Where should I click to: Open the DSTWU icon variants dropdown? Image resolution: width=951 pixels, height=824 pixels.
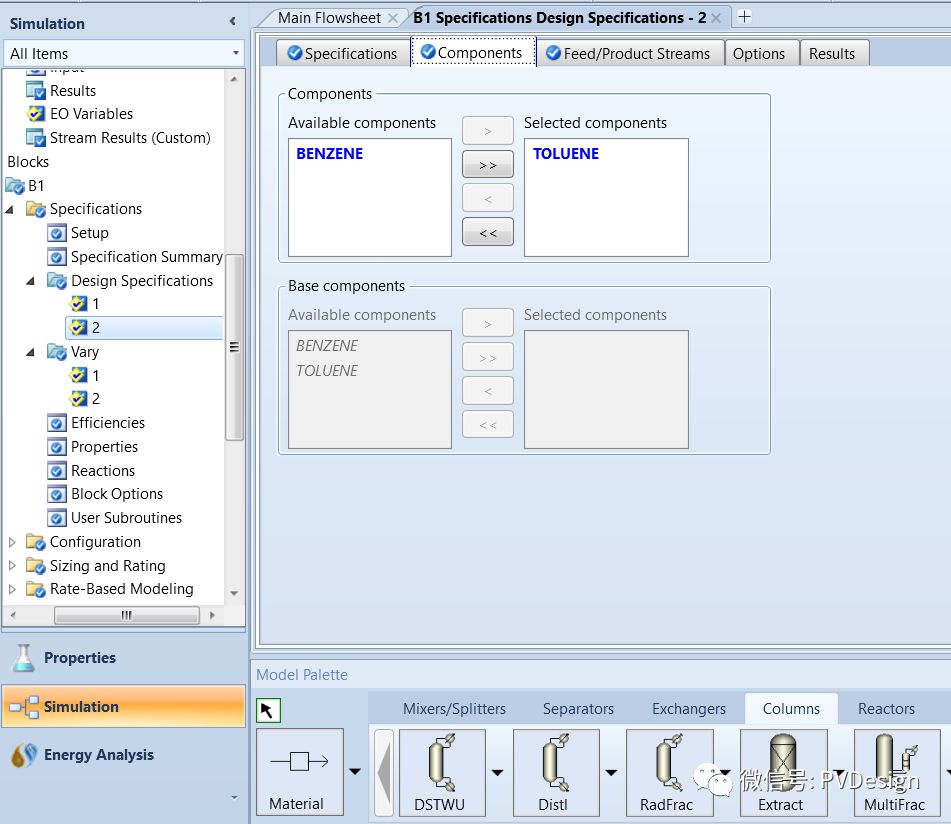pos(497,772)
